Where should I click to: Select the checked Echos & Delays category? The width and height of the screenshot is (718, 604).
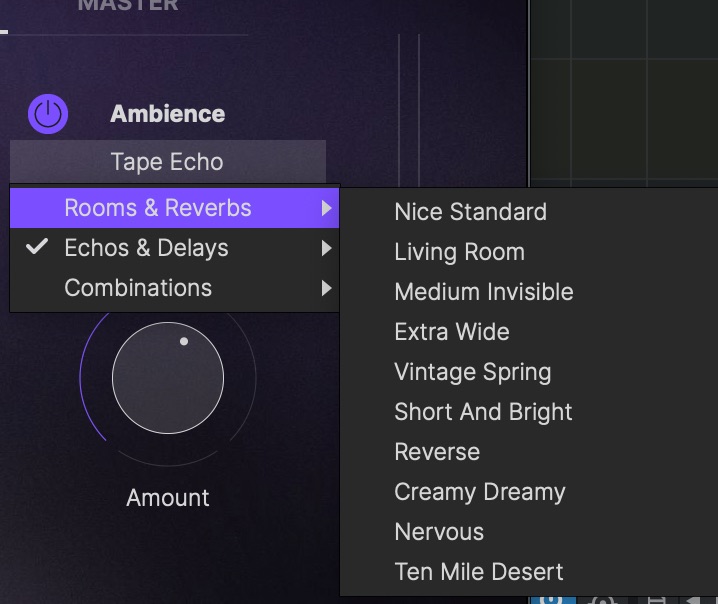tap(146, 248)
